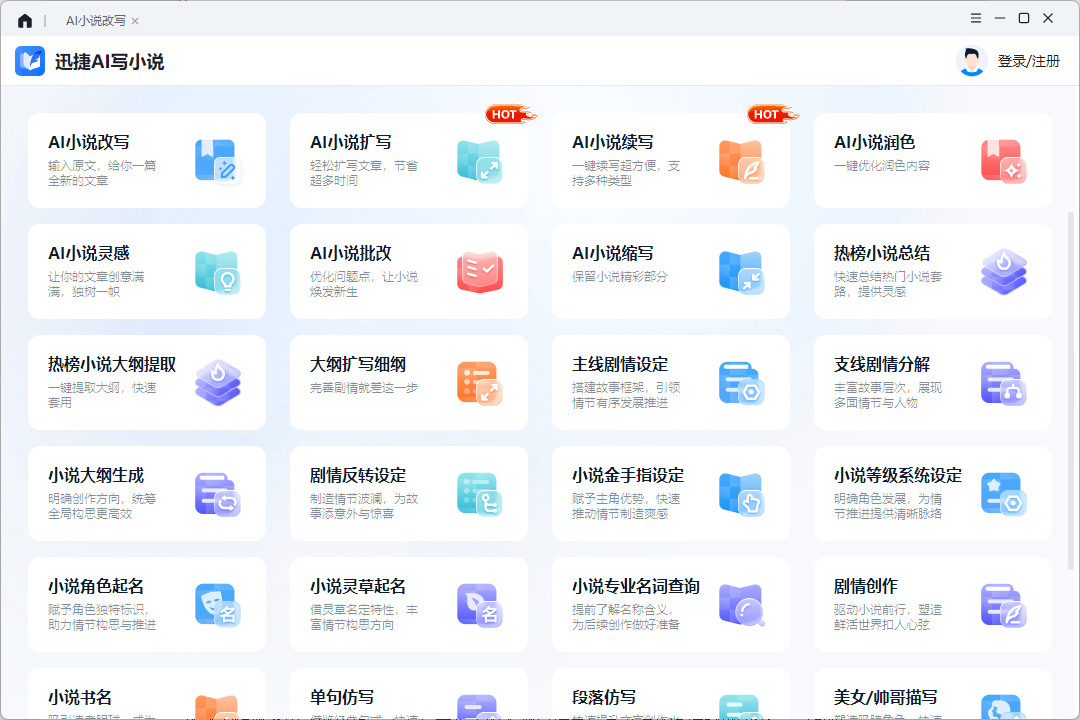Click text "保留小说精彩部分"

[620, 276]
